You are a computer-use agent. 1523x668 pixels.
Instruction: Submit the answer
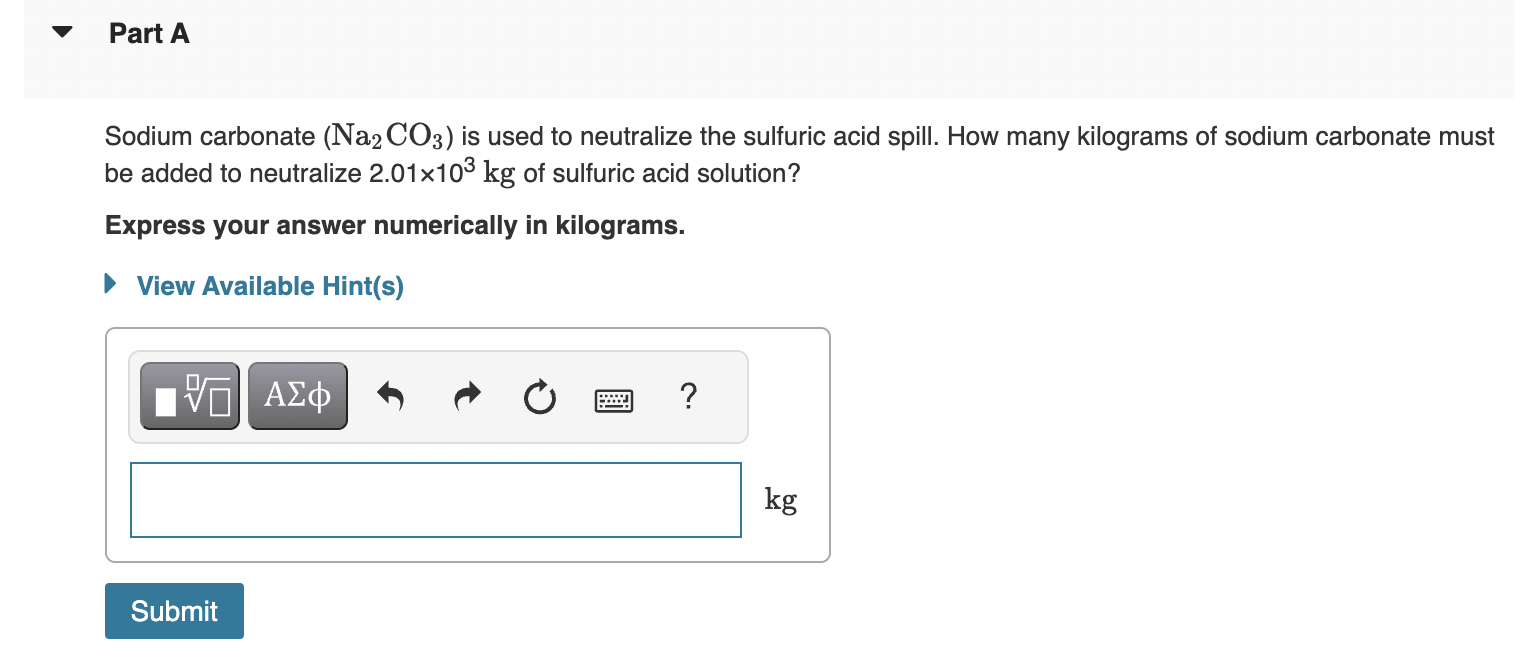click(x=173, y=610)
